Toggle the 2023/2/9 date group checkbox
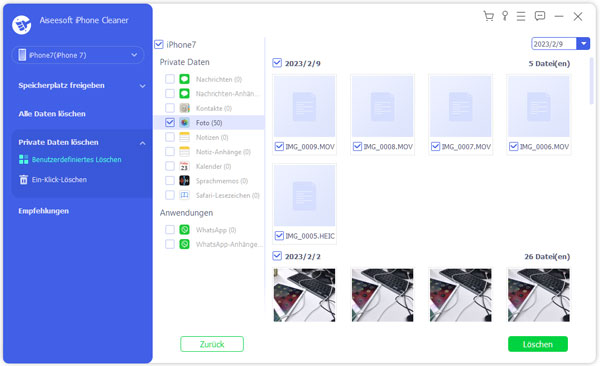This screenshot has width=600, height=366. click(x=277, y=63)
